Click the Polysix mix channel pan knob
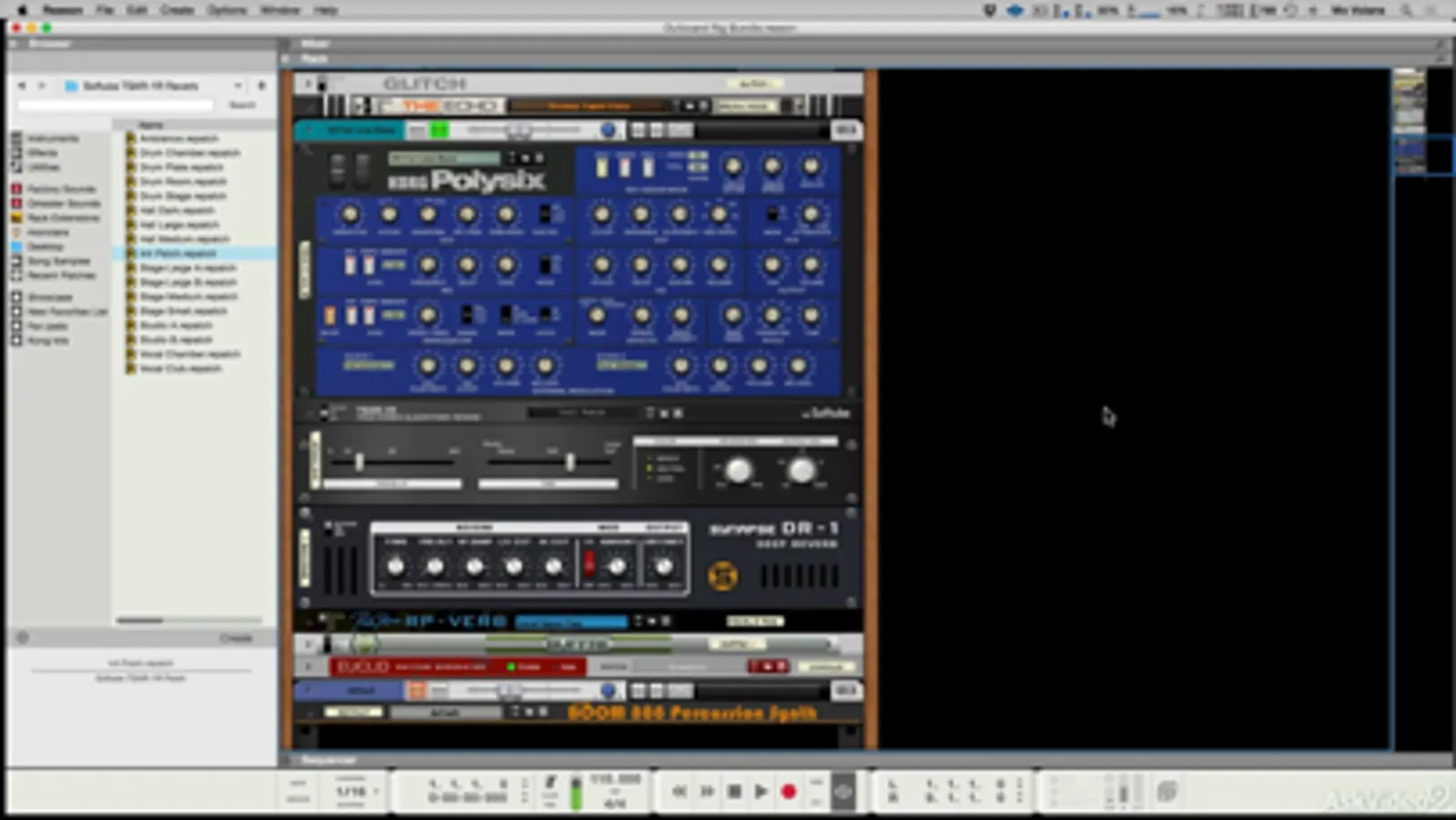The image size is (1456, 820). [x=608, y=131]
